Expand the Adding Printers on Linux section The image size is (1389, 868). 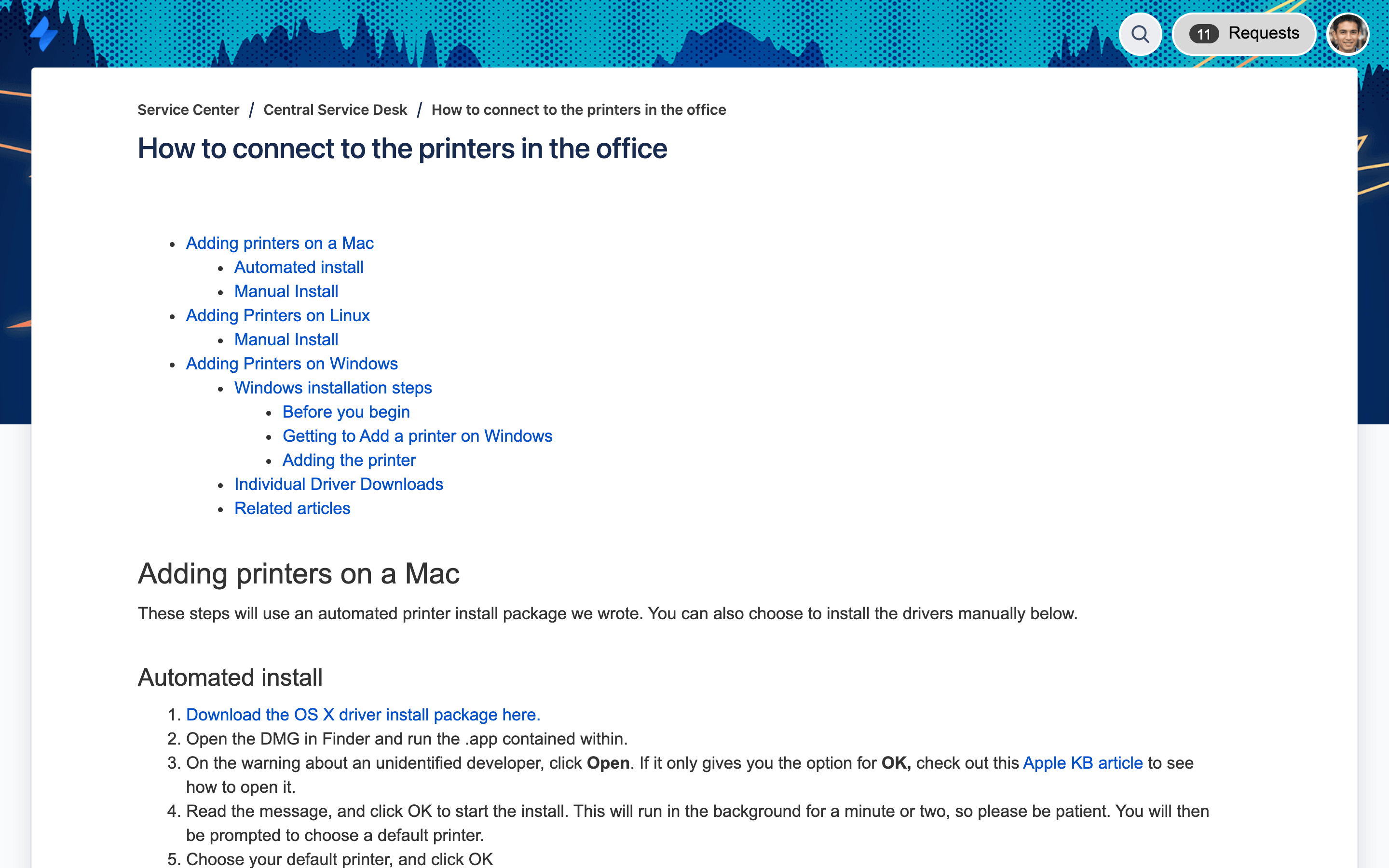point(278,315)
